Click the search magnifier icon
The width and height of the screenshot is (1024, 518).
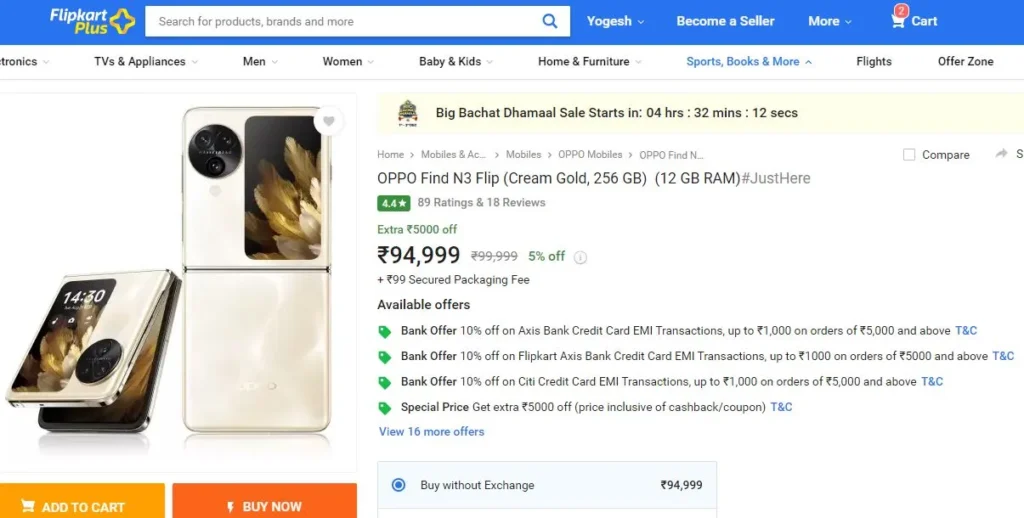click(x=550, y=22)
